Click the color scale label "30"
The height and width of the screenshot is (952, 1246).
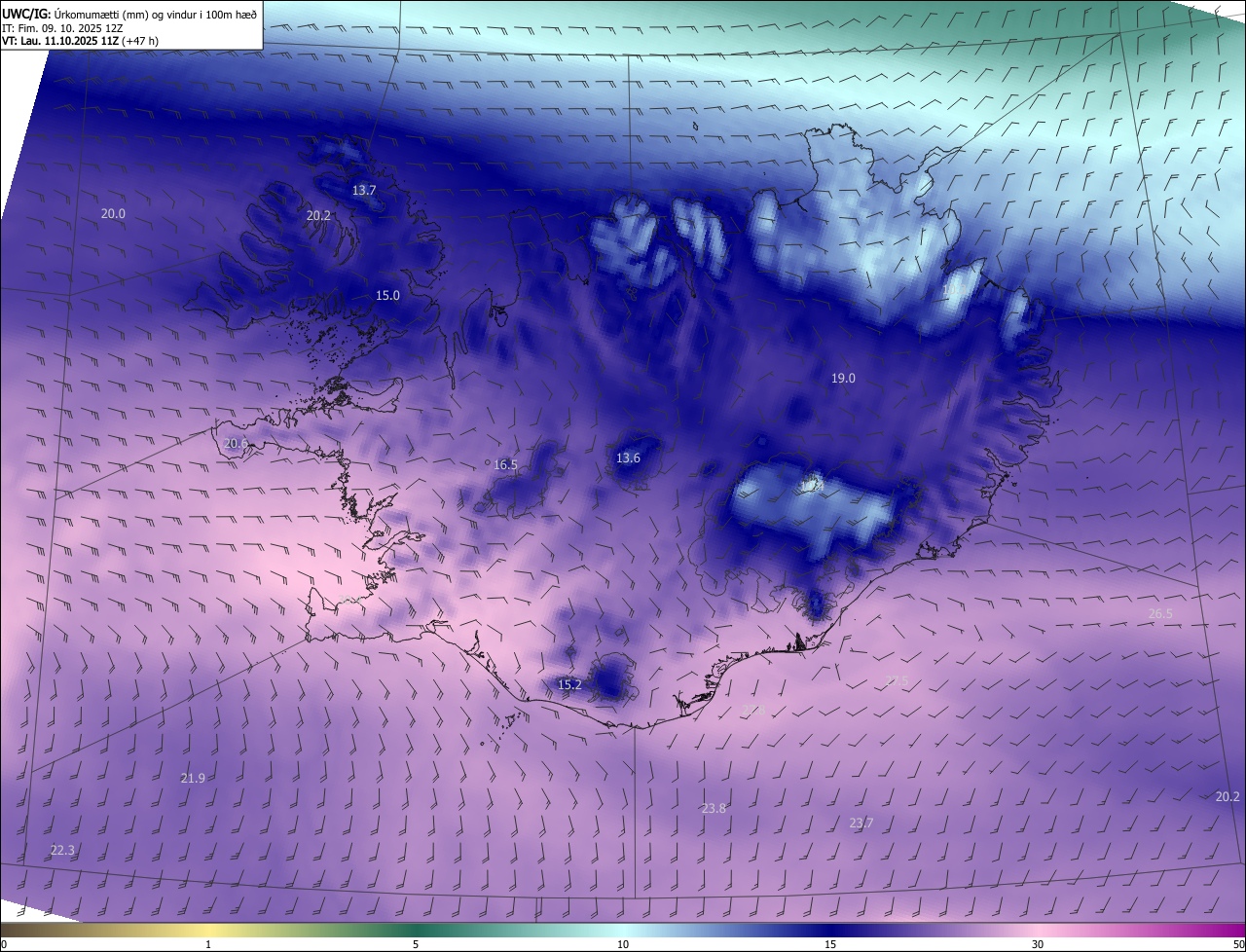click(x=1038, y=944)
